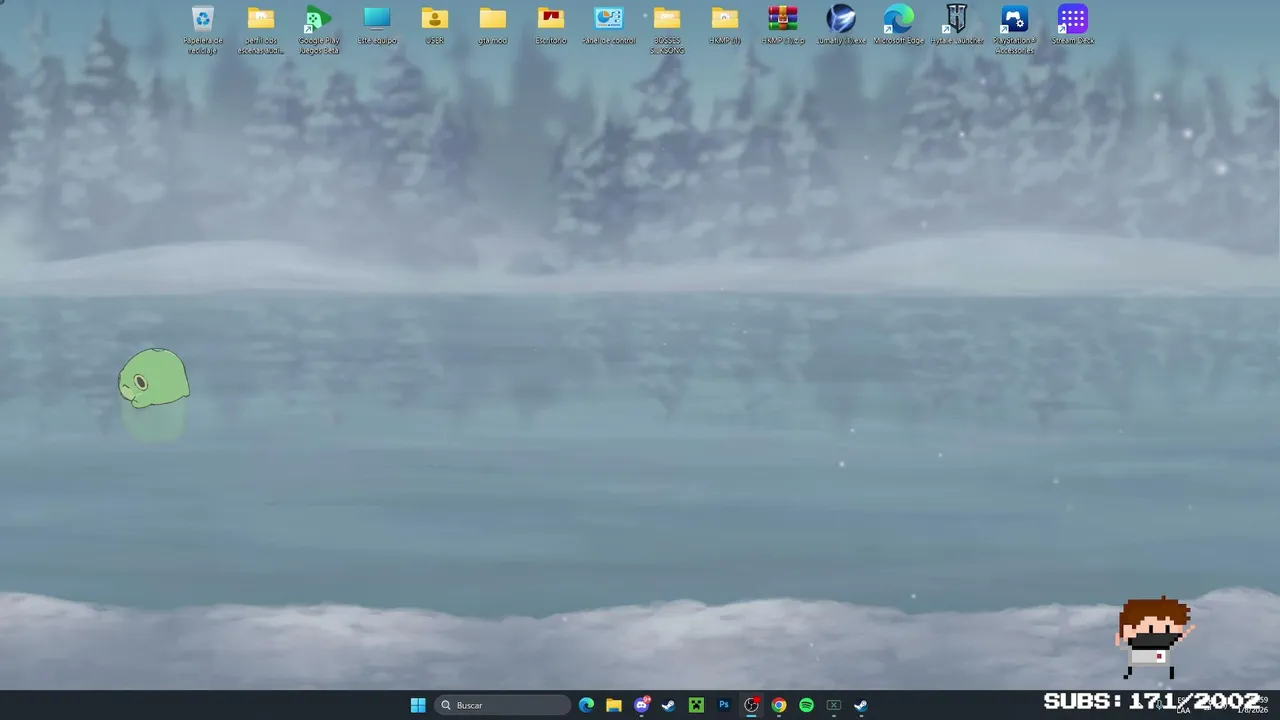
Task: Open Microsoft Edge from the taskbar
Action: [x=586, y=705]
